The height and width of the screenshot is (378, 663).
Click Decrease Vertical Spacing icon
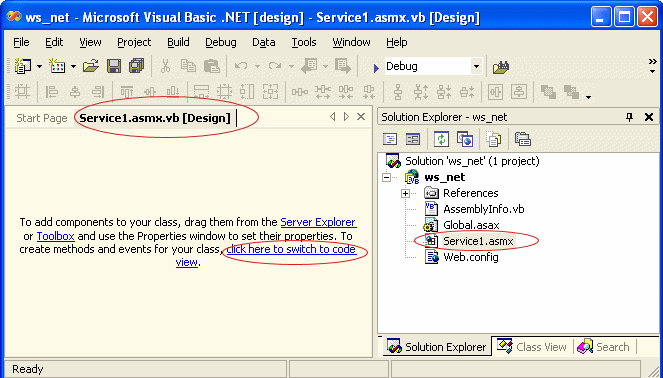pyautogui.click(x=444, y=91)
